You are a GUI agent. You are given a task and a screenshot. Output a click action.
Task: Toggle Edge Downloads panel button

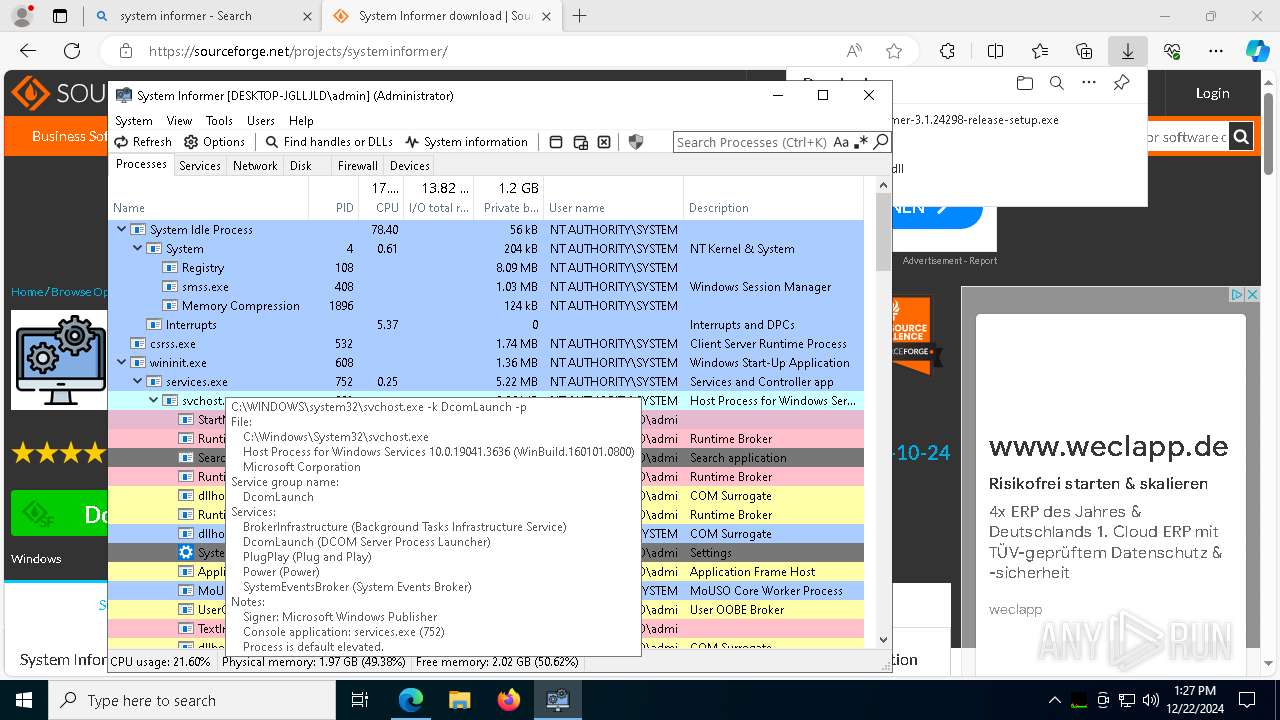point(1127,51)
